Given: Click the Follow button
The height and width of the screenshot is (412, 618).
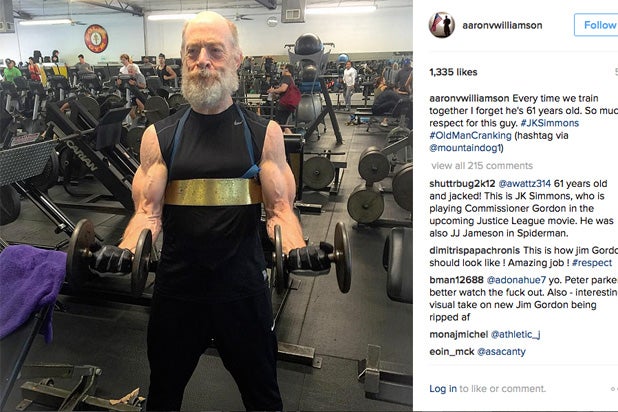Looking at the screenshot, I should click(x=596, y=25).
